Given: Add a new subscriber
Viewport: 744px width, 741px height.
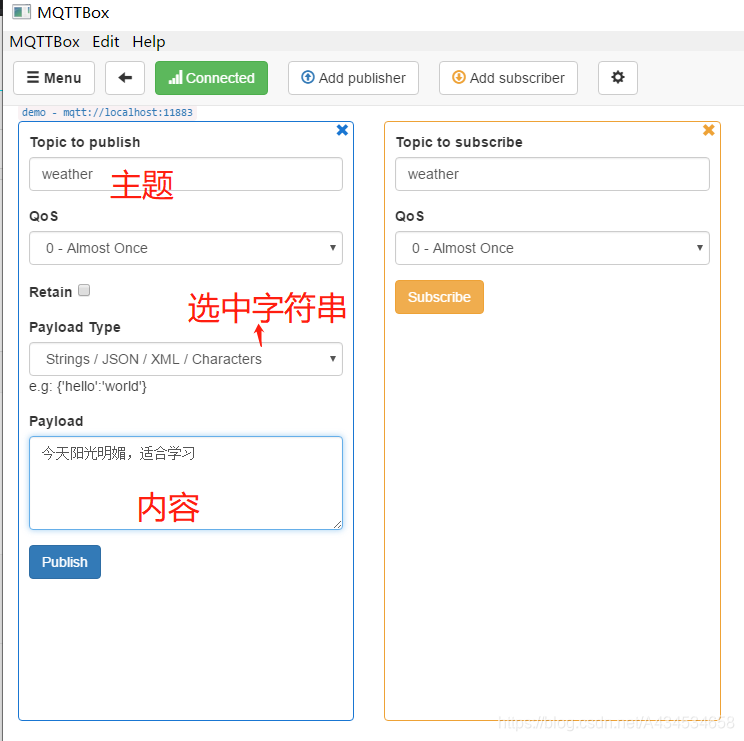Looking at the screenshot, I should click(x=508, y=78).
